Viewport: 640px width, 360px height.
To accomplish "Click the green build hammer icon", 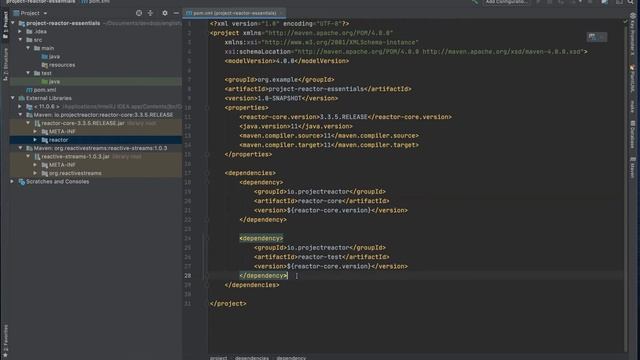I will [x=475, y=2].
